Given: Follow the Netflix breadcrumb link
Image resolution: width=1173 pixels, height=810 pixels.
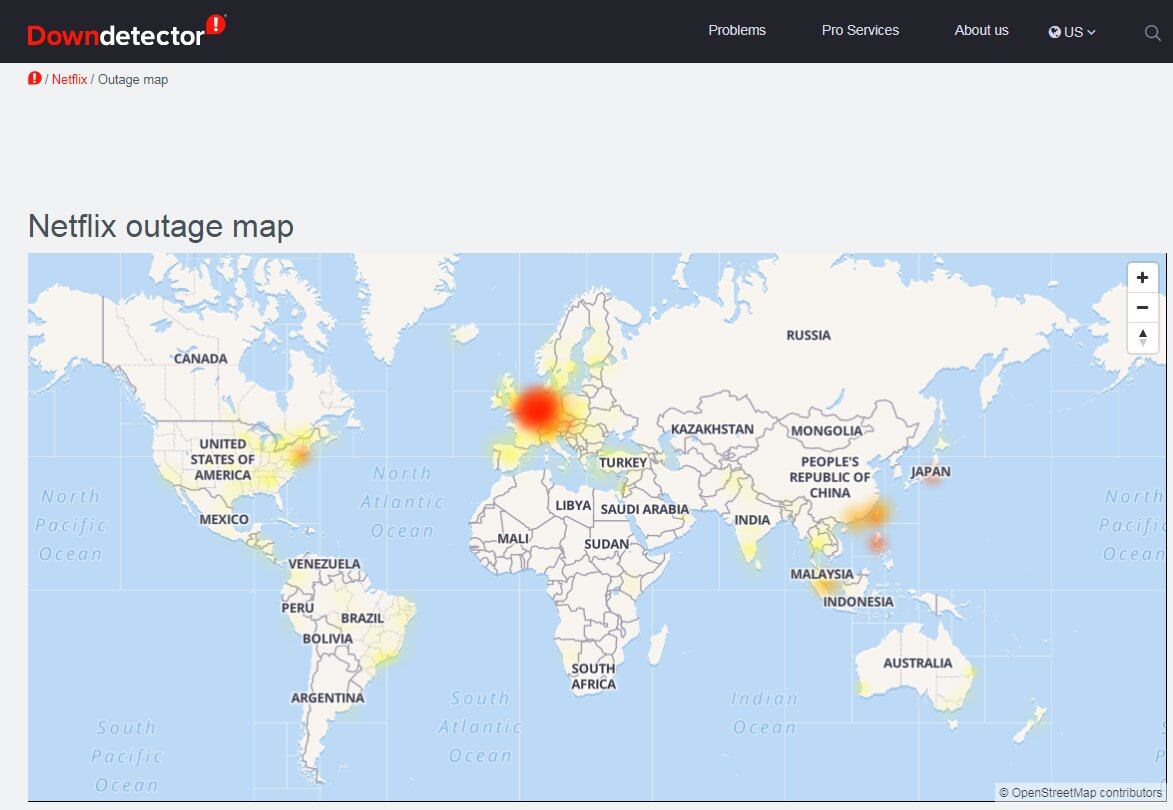Looking at the screenshot, I should coord(69,80).
